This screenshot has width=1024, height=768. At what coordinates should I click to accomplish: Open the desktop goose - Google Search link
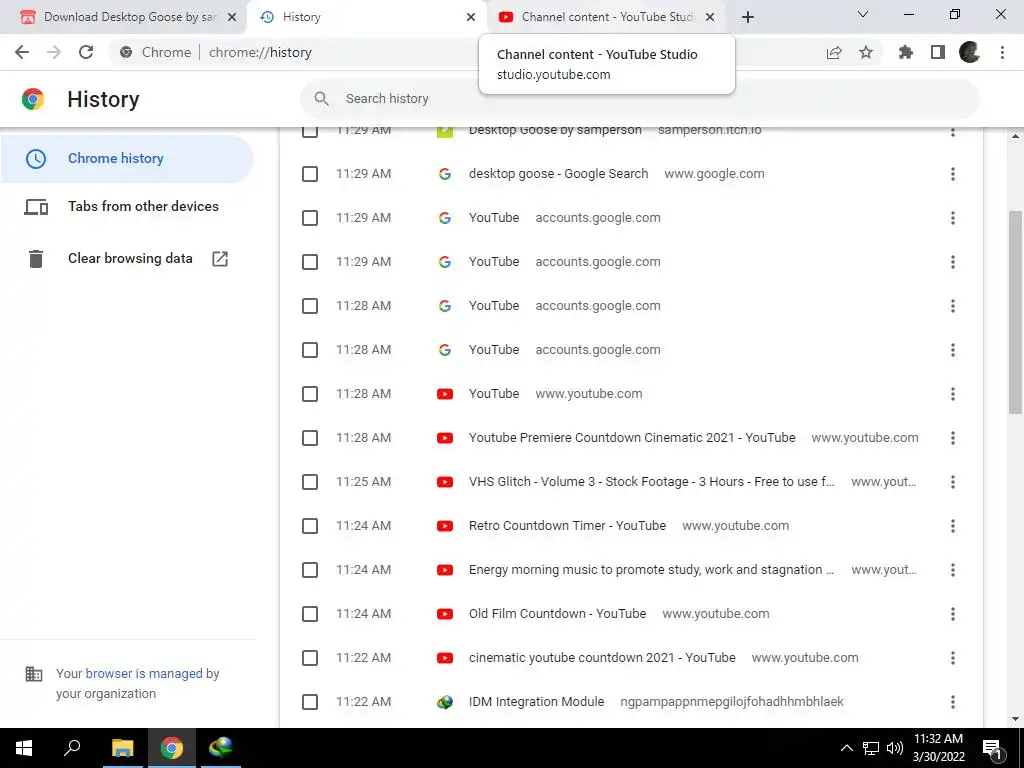[558, 174]
